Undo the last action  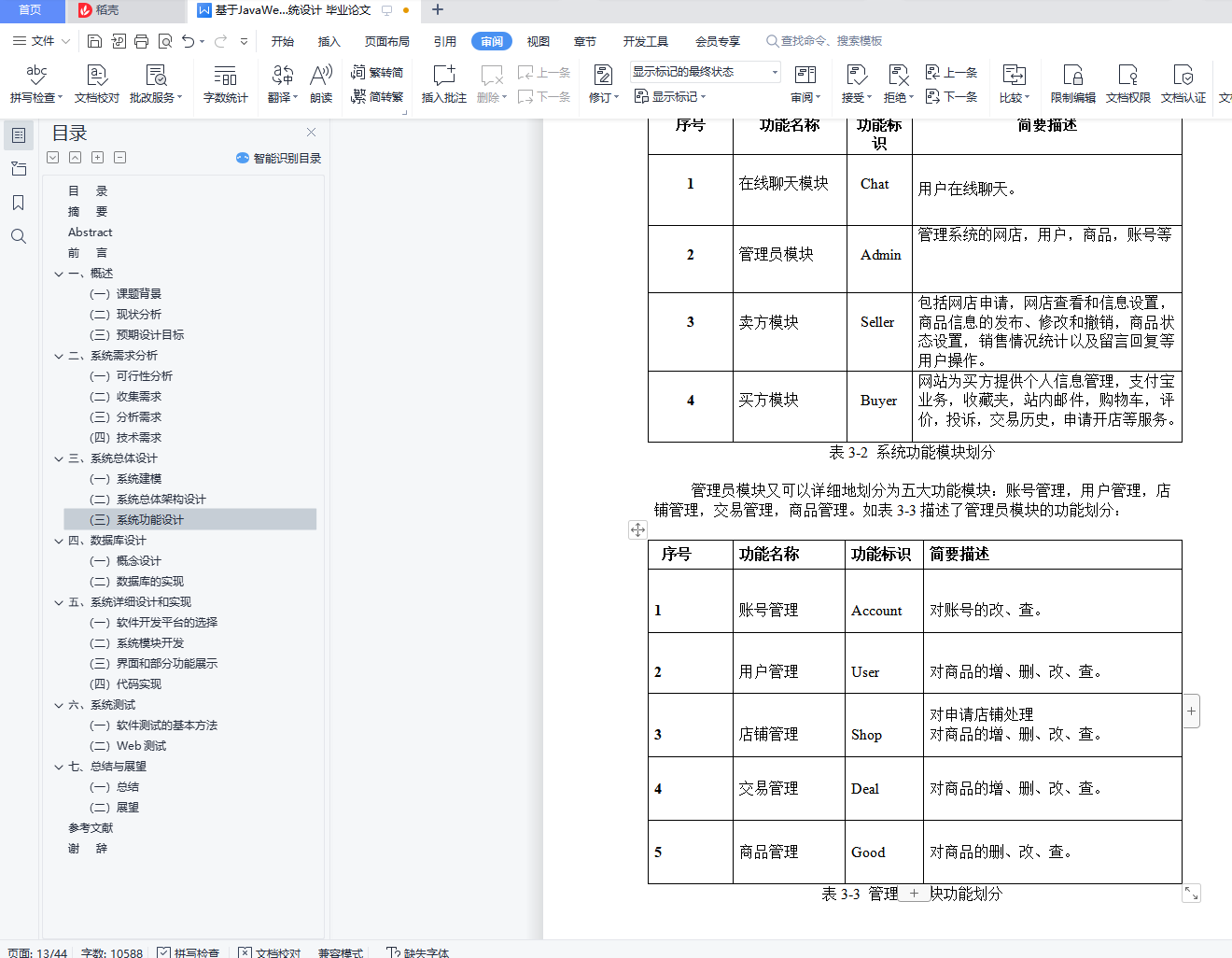pos(189,41)
